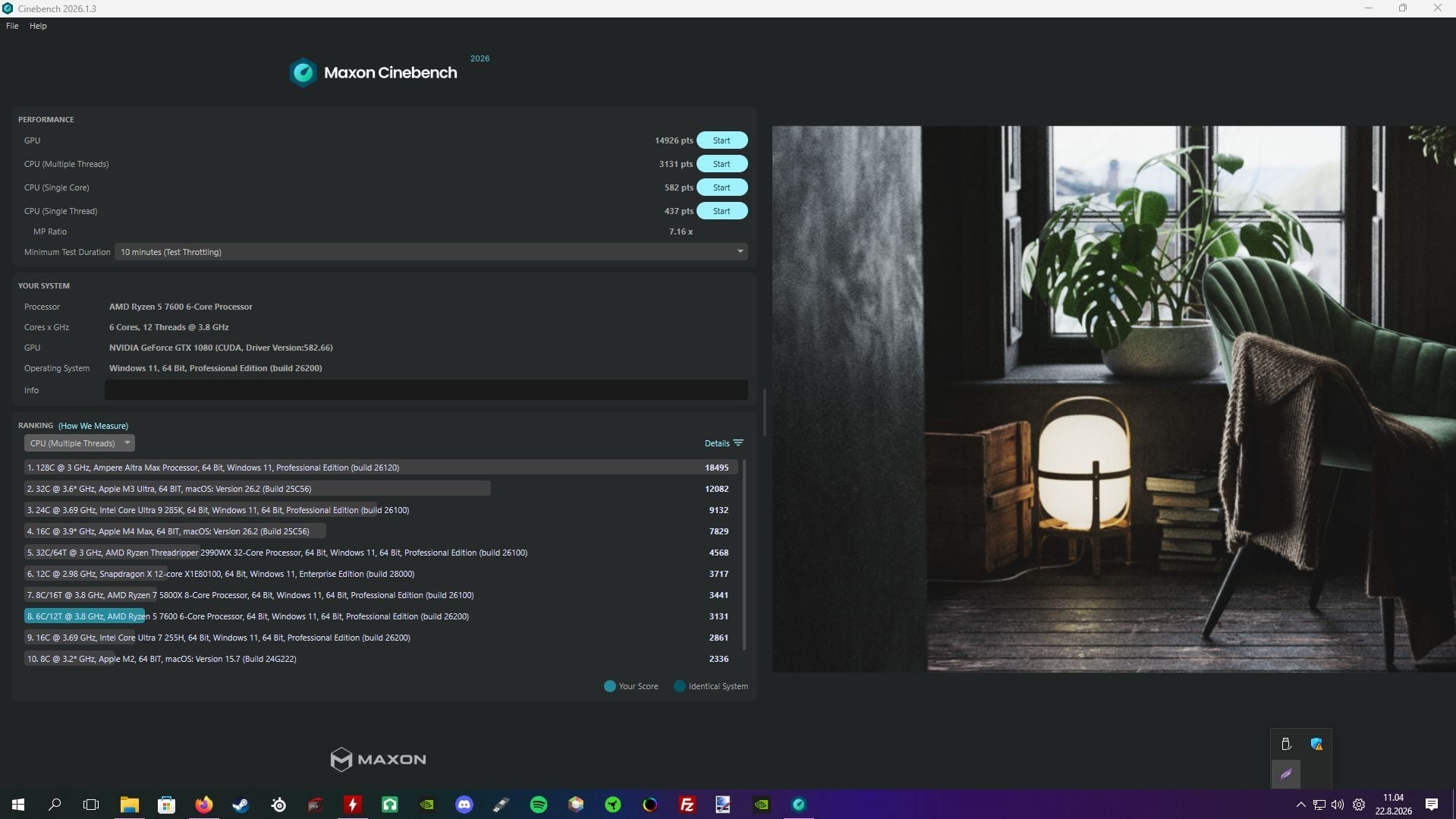This screenshot has width=1456, height=819.
Task: Start the GPU benchmark test
Action: (x=722, y=140)
